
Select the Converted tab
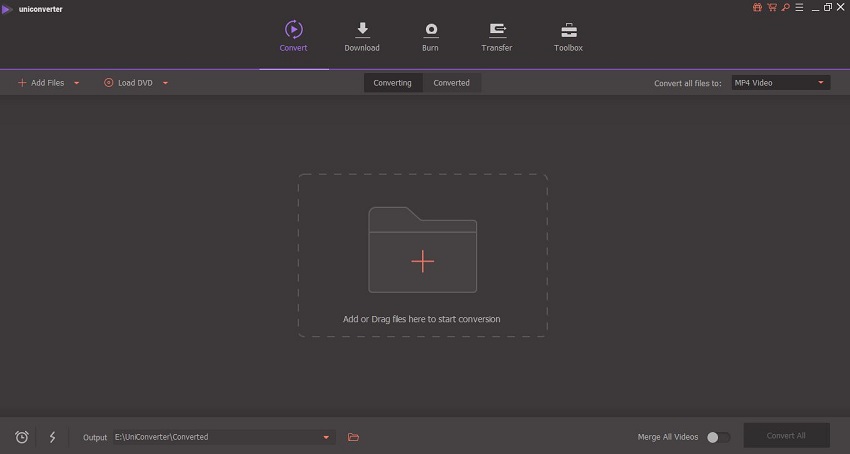(x=451, y=83)
